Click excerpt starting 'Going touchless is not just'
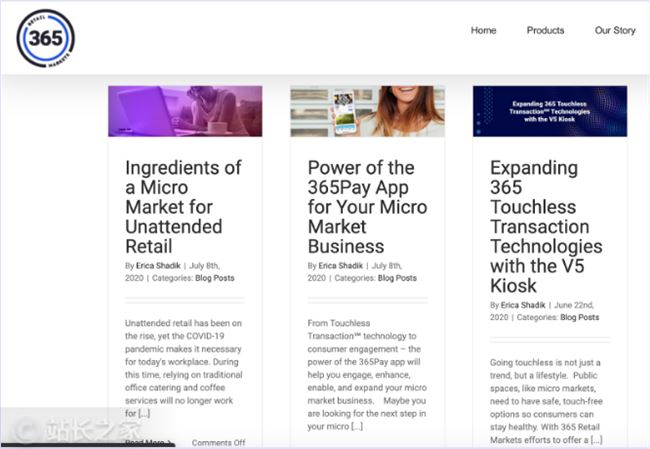 click(x=546, y=401)
